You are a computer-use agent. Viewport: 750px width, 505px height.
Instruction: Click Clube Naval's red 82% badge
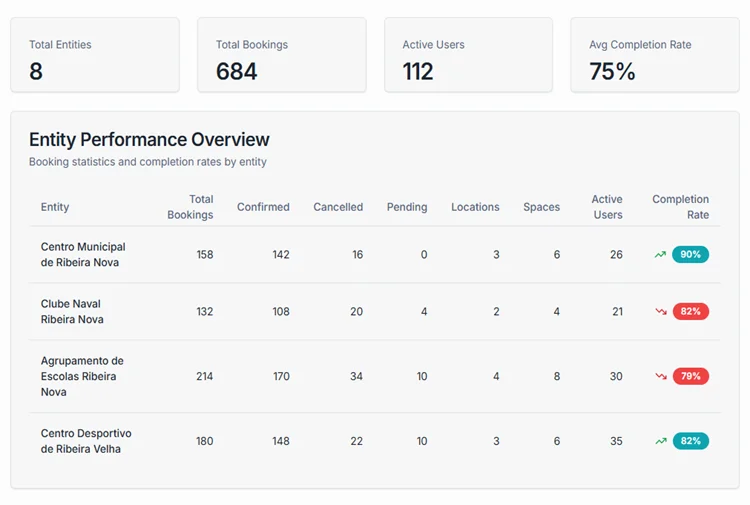click(x=690, y=312)
